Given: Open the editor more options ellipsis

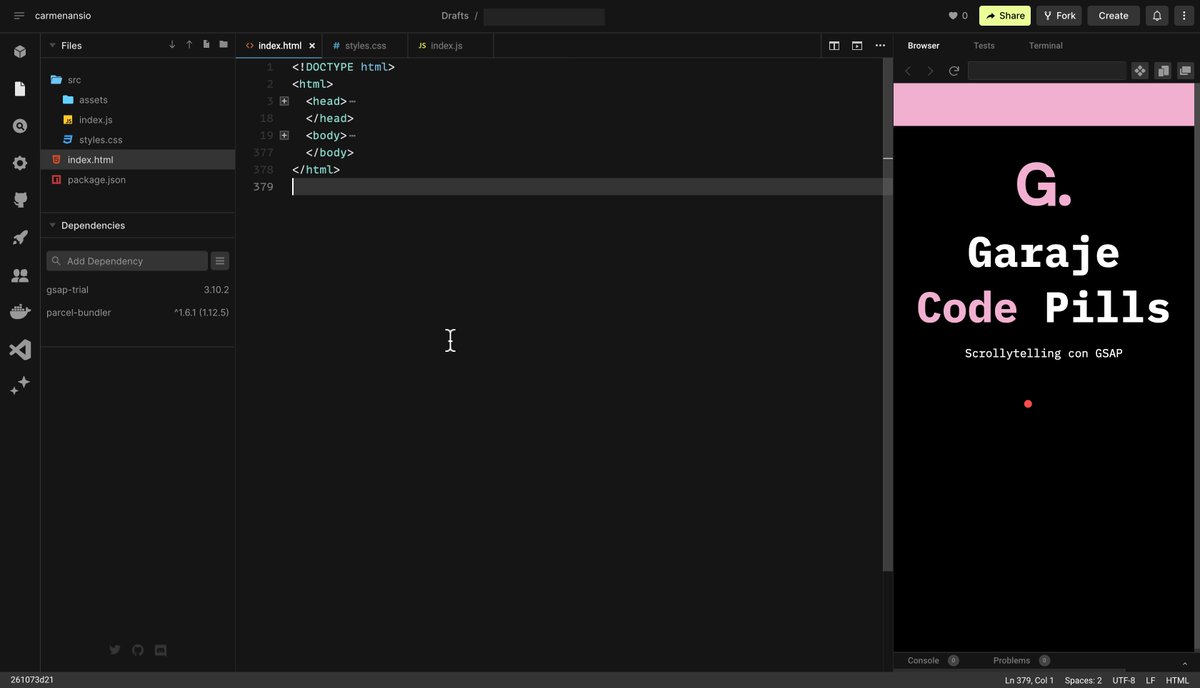Looking at the screenshot, I should pos(880,45).
